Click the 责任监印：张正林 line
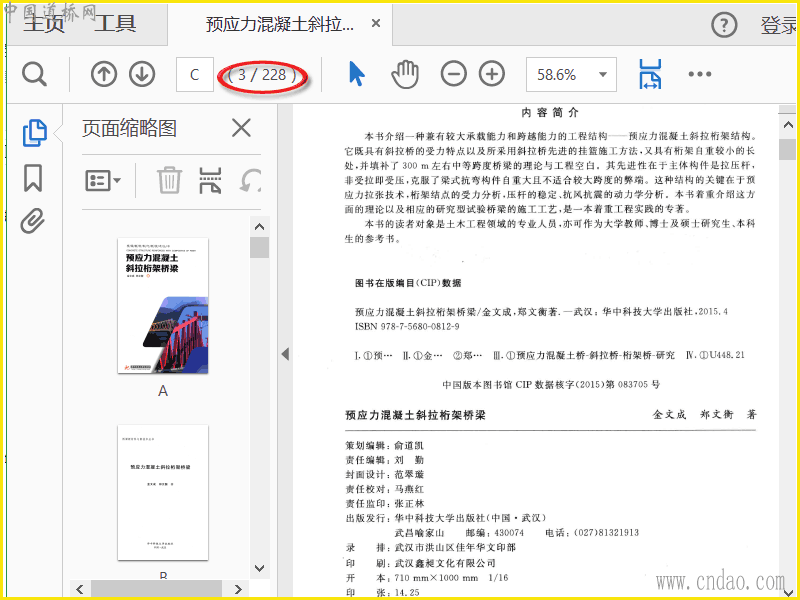This screenshot has width=800, height=600. click(x=385, y=504)
